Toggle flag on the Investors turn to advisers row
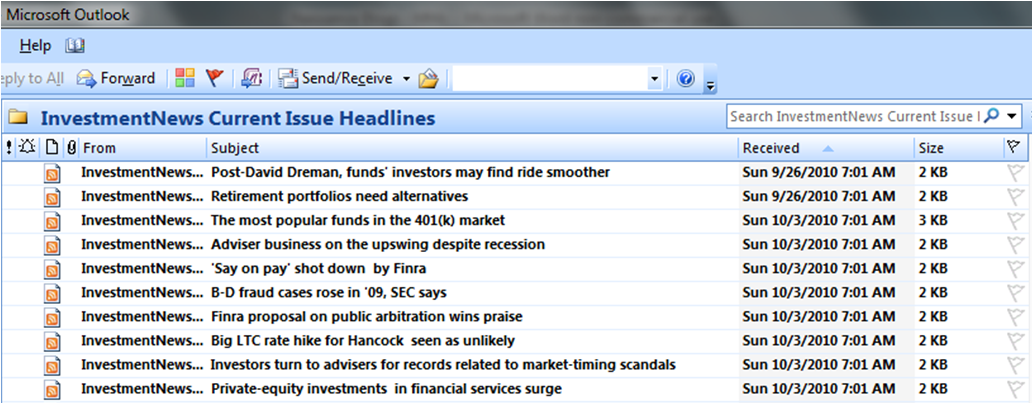This screenshot has height=404, width=1033. pos(1015,366)
